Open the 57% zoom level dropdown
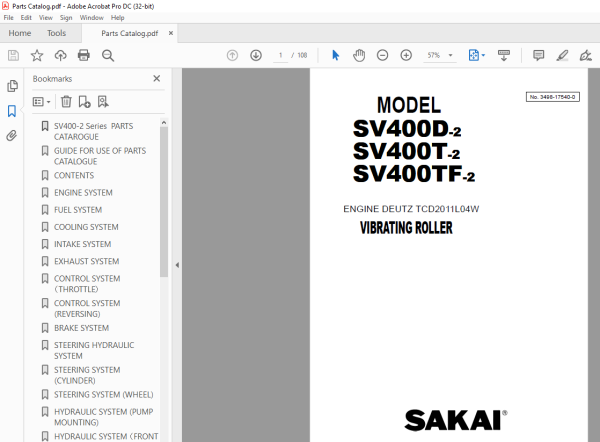 440,55
